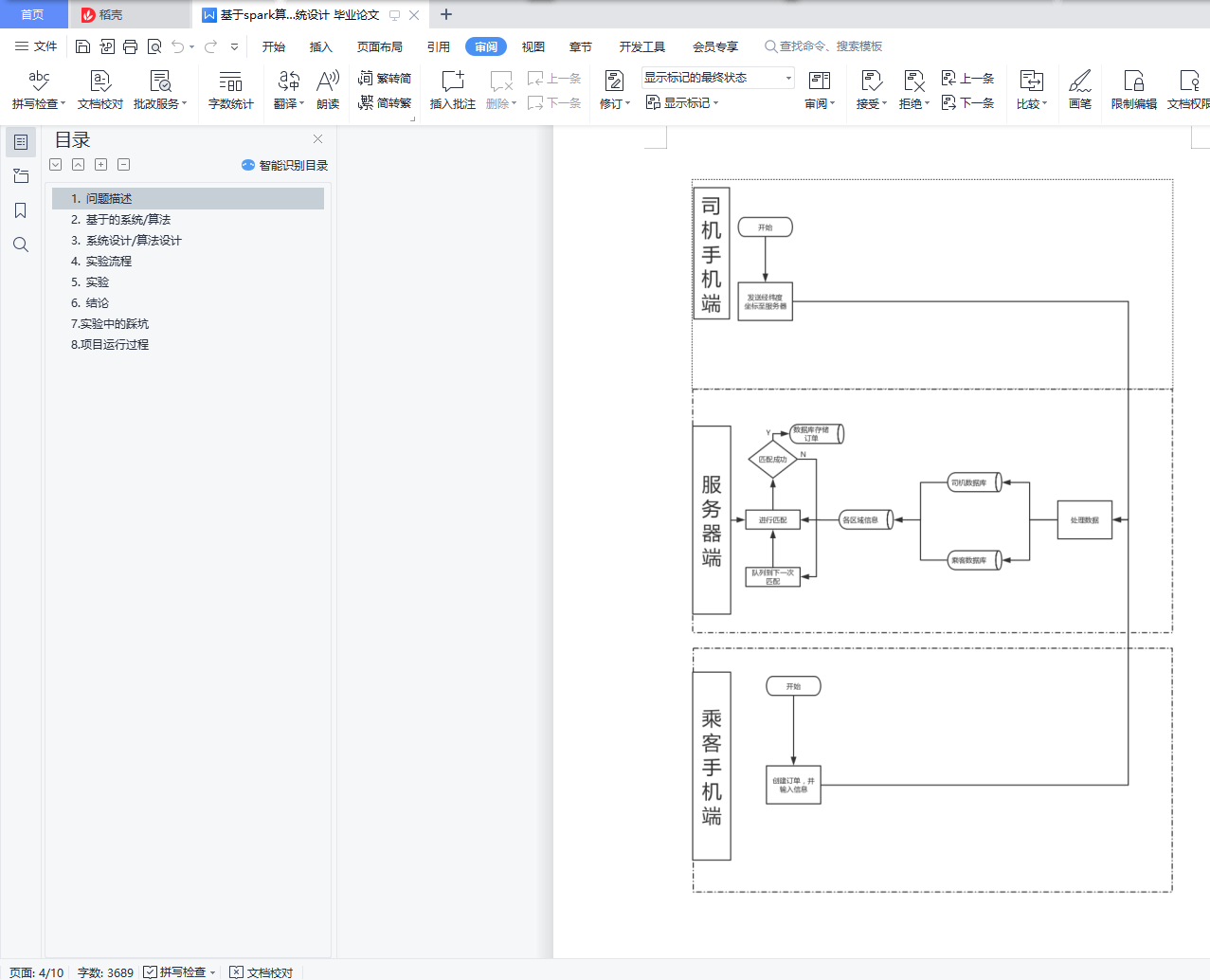Jump to outline item 4. 实验流程

[x=188, y=262]
